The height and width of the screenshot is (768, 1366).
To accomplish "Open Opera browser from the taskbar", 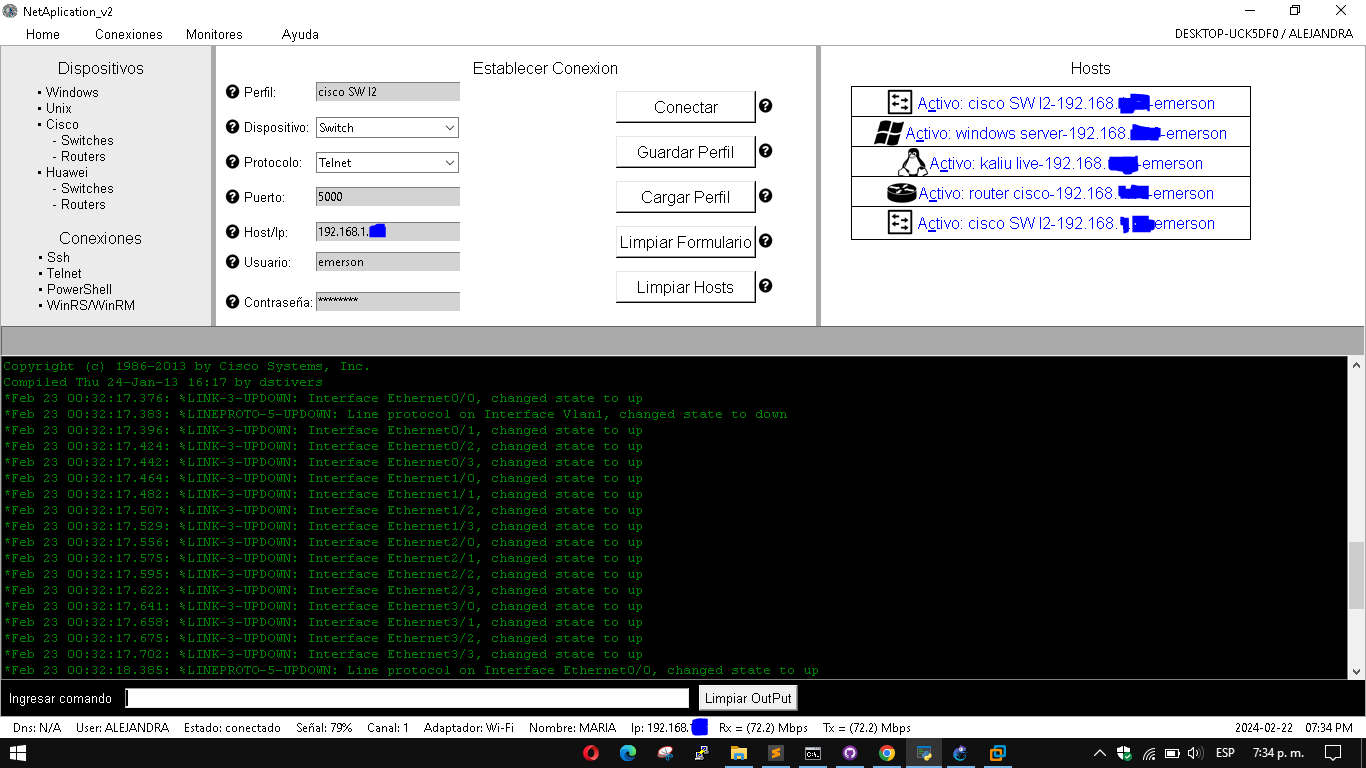I will click(592, 753).
